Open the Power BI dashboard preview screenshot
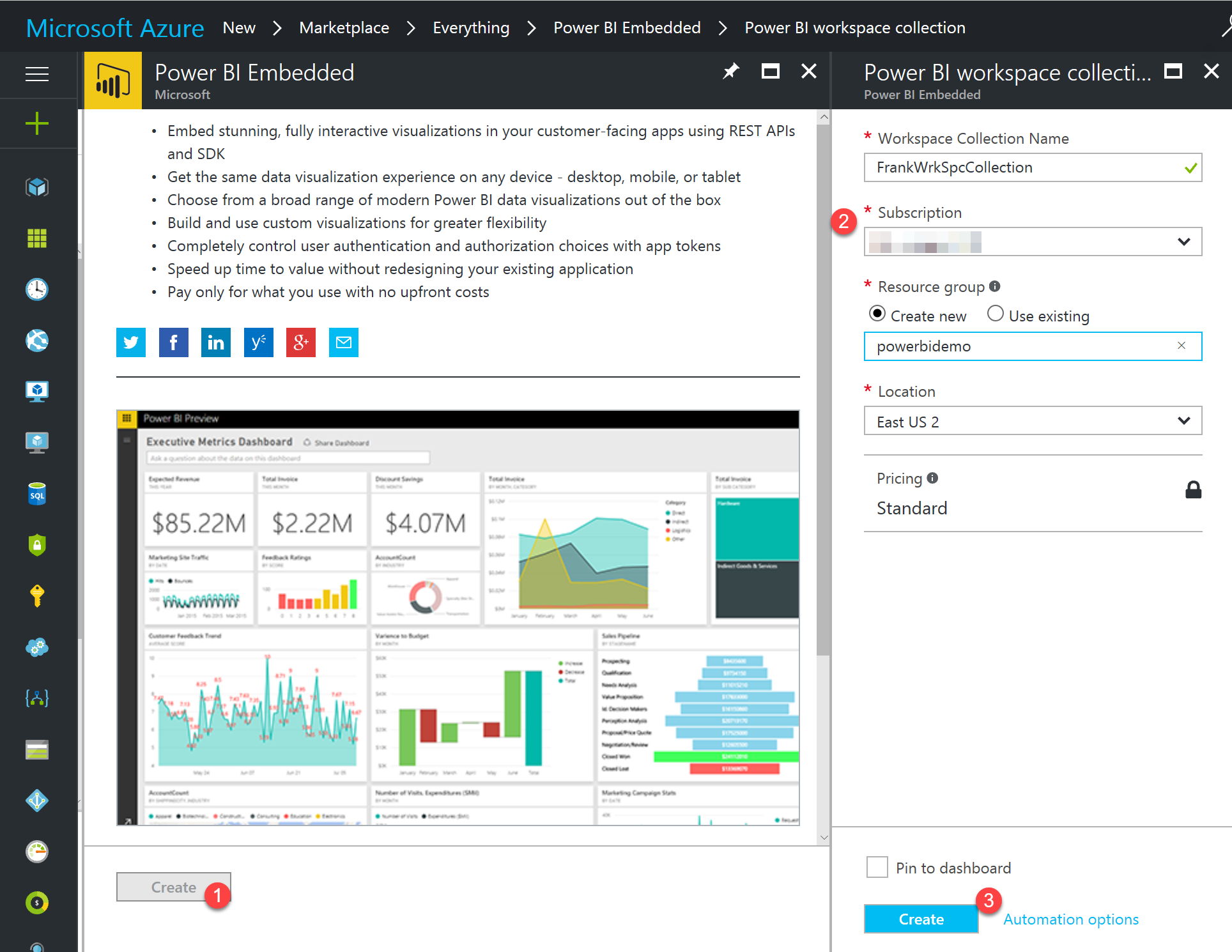The image size is (1232, 952). 458,618
